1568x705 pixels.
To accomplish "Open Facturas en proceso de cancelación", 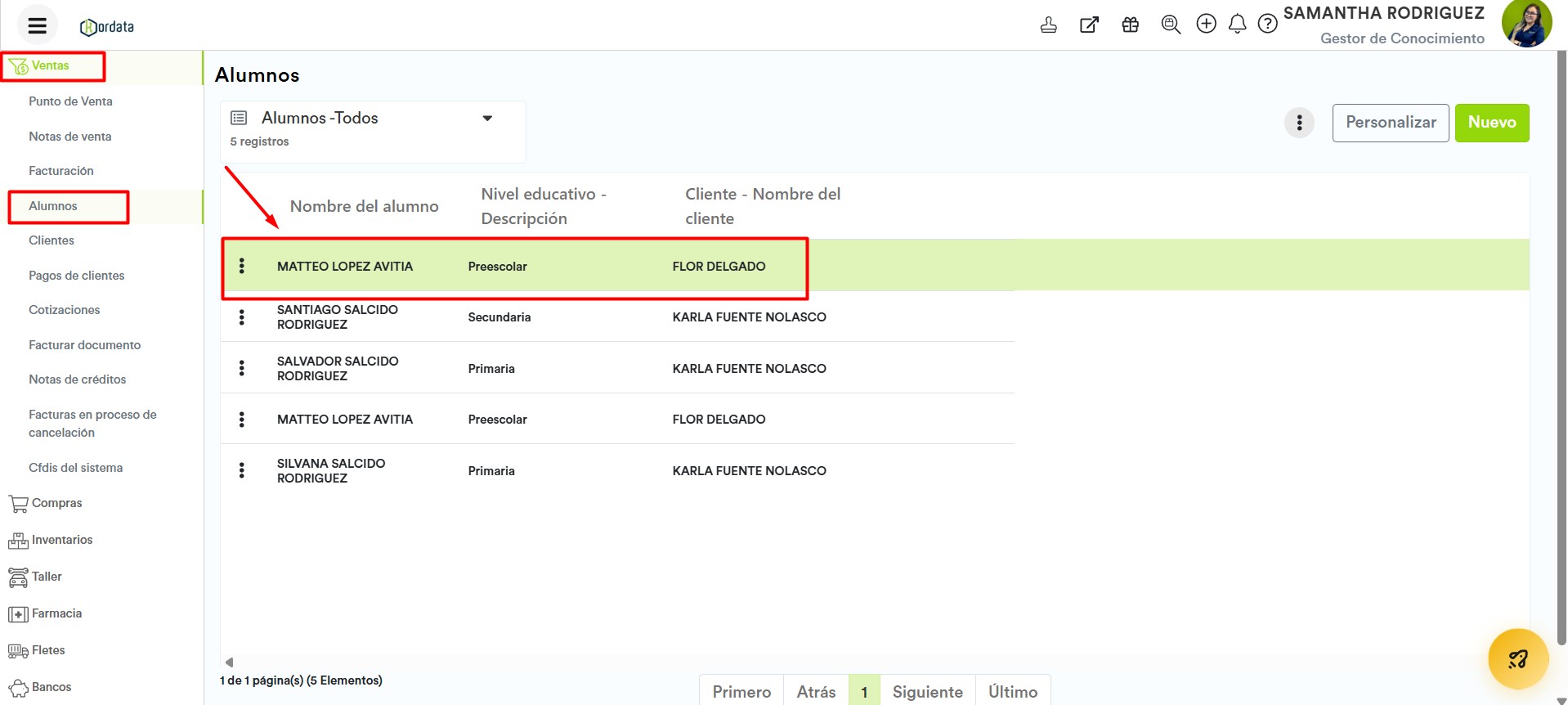I will tap(92, 424).
